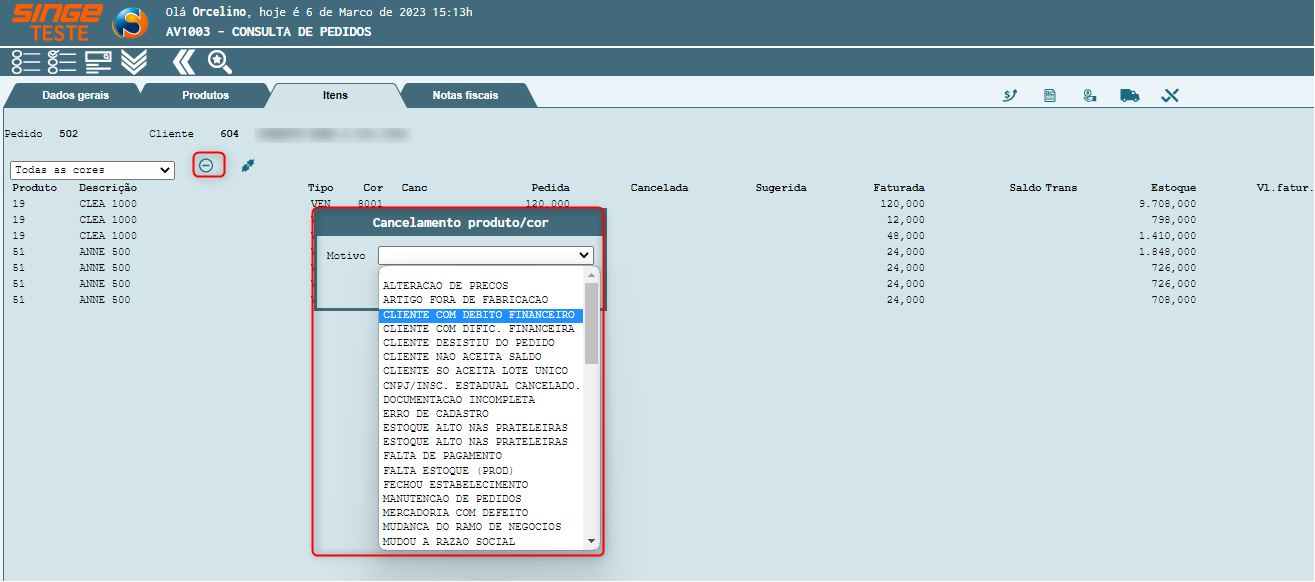Click the AV1003 - CONSULTA DE PEDIDOS title
This screenshot has width=1315, height=582.
coord(268,32)
